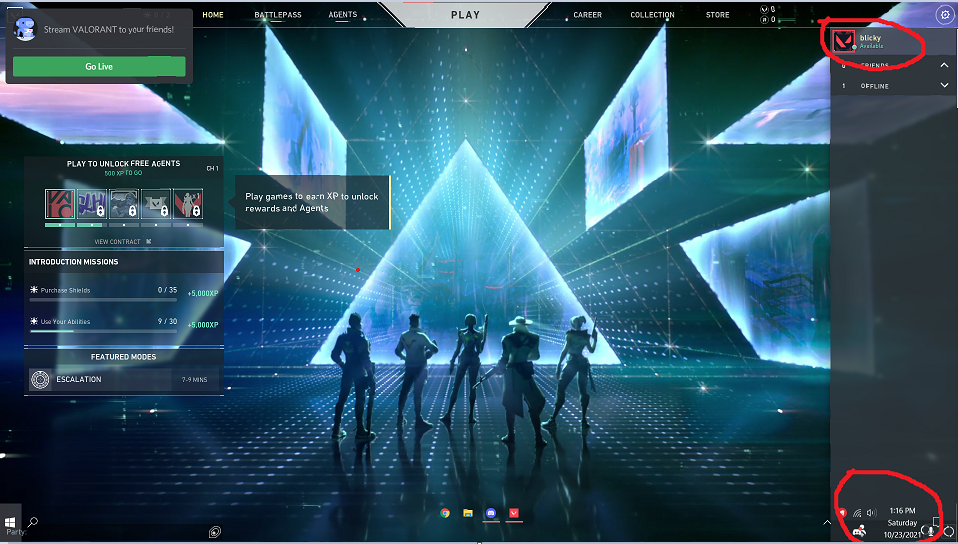Click the blicky username text

click(870, 38)
